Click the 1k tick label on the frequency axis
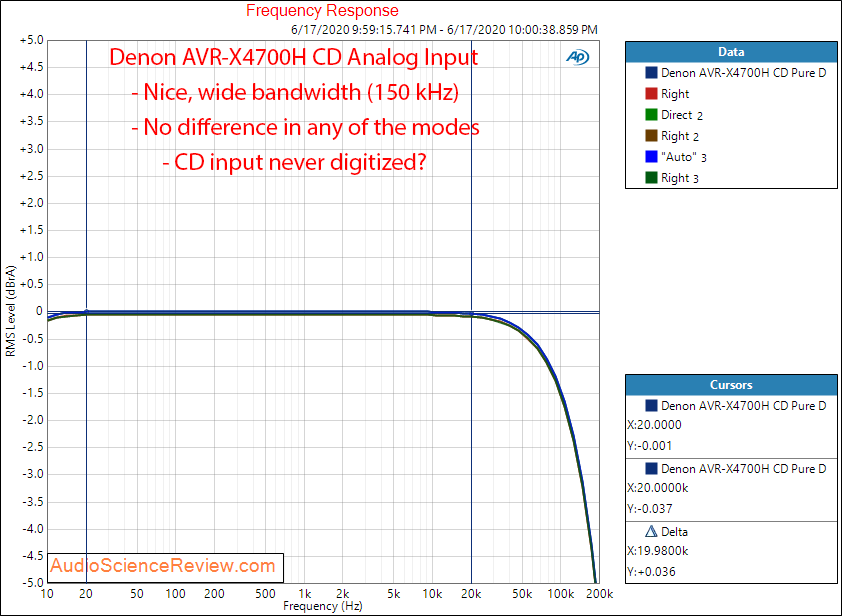Image resolution: width=842 pixels, height=616 pixels. 304,594
